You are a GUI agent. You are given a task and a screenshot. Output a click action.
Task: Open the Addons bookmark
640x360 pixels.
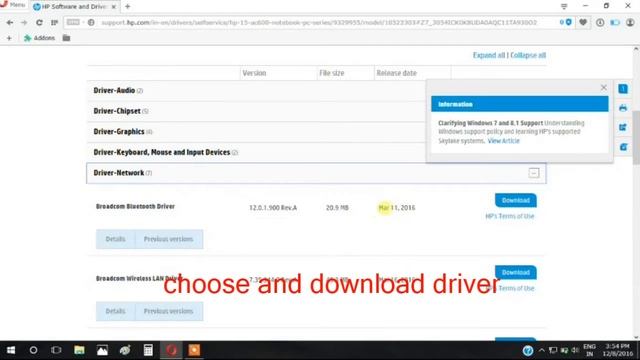click(x=39, y=38)
